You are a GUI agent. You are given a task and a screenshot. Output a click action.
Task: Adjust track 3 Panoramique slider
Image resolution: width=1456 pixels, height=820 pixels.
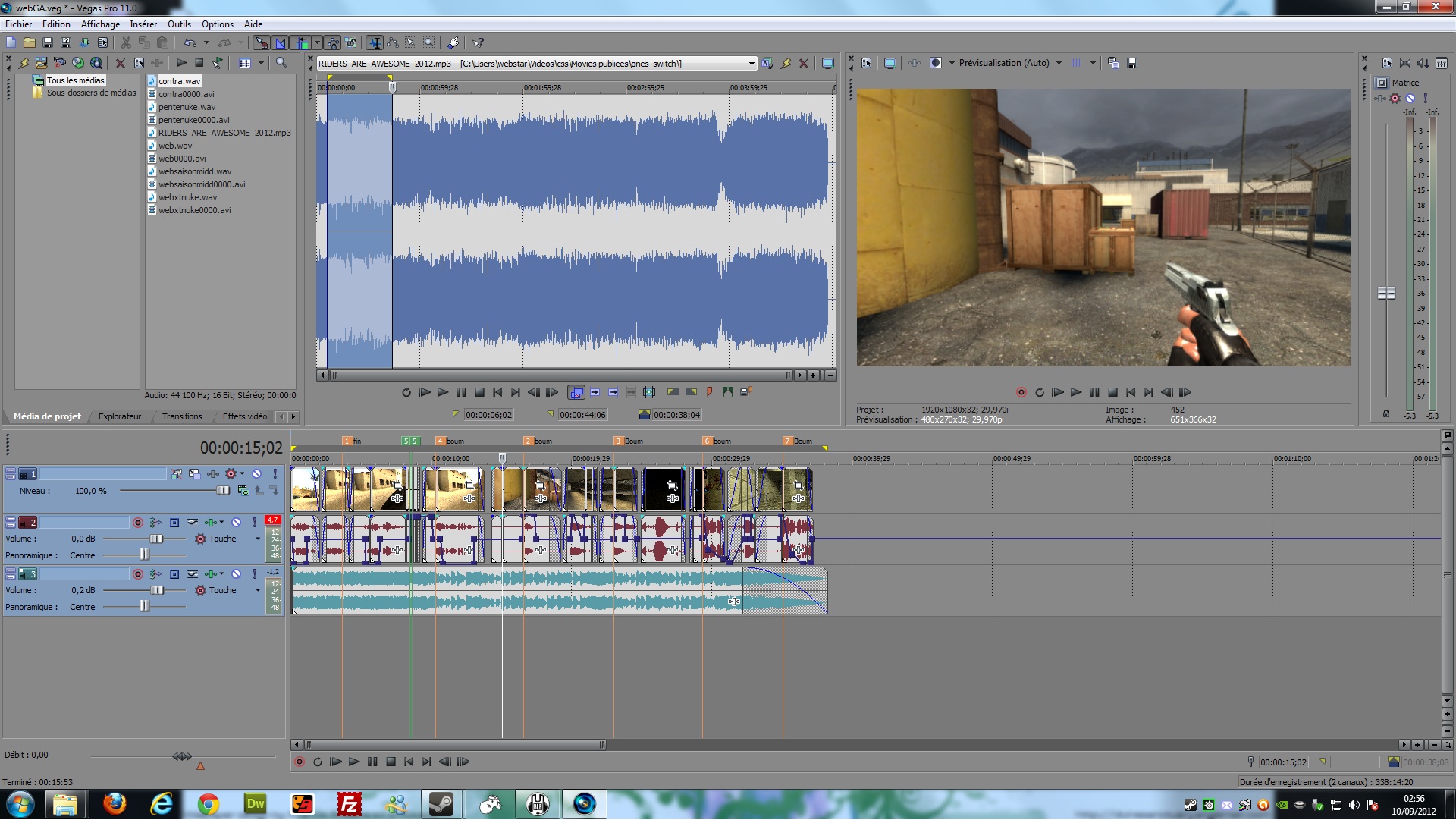[144, 607]
